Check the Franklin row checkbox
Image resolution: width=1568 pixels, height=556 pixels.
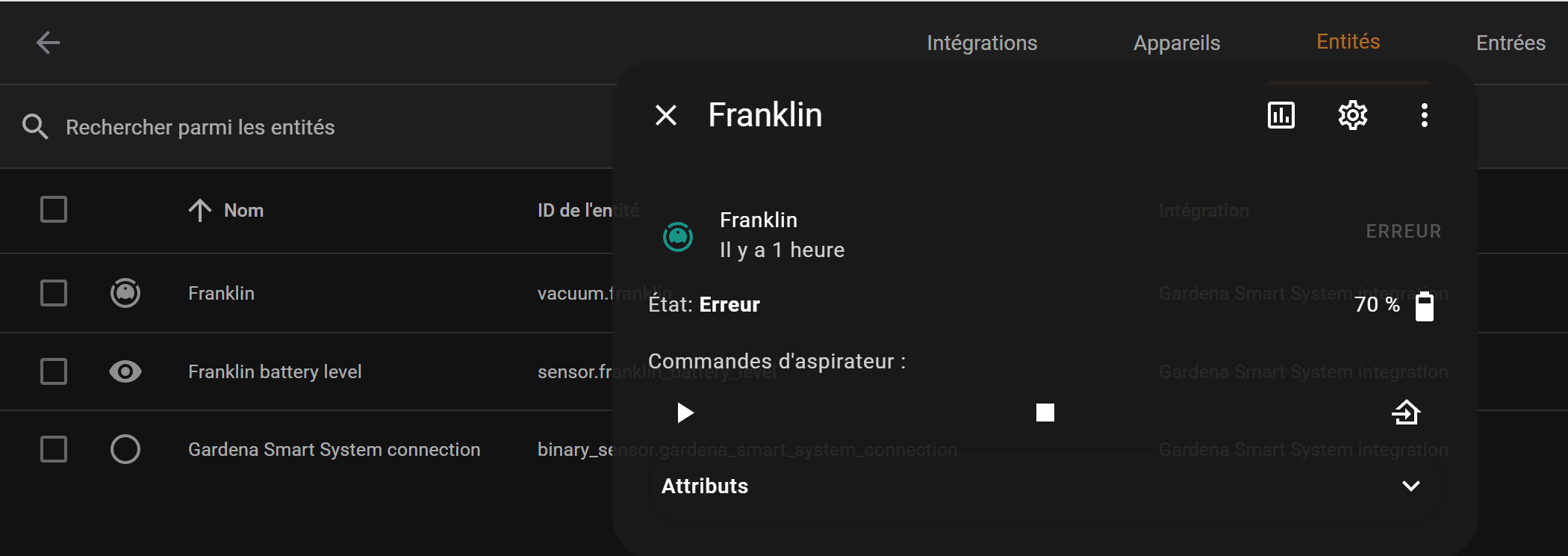click(x=54, y=293)
